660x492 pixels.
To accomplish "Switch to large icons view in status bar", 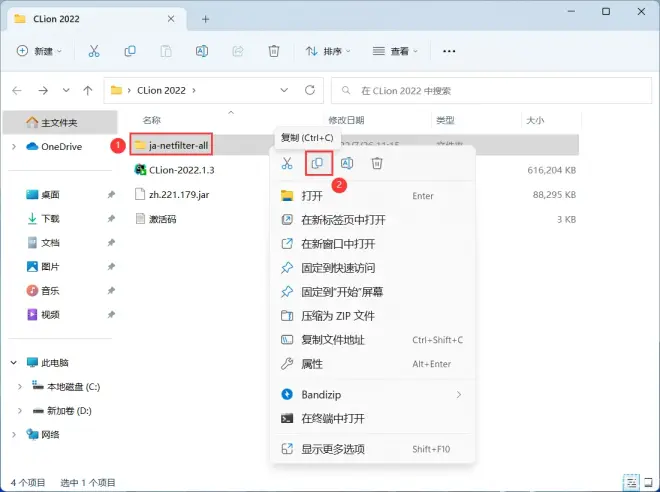I will coord(649,482).
